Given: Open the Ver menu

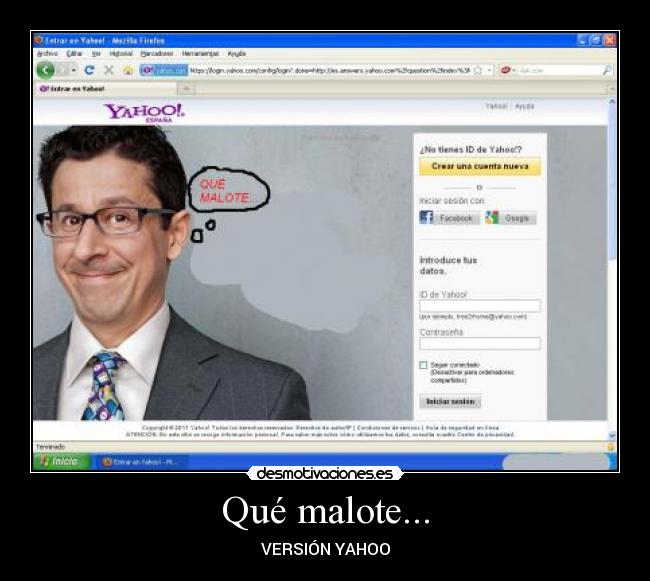Looking at the screenshot, I should [96, 53].
